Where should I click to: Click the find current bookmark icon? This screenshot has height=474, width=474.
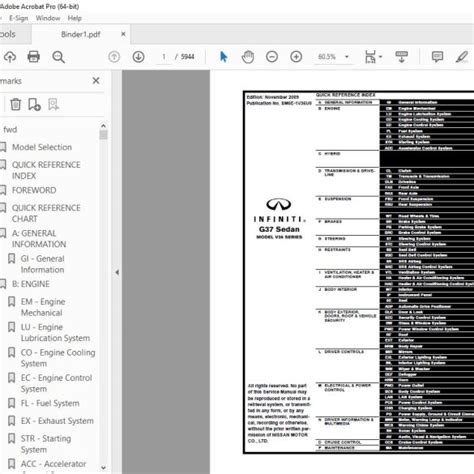click(53, 104)
